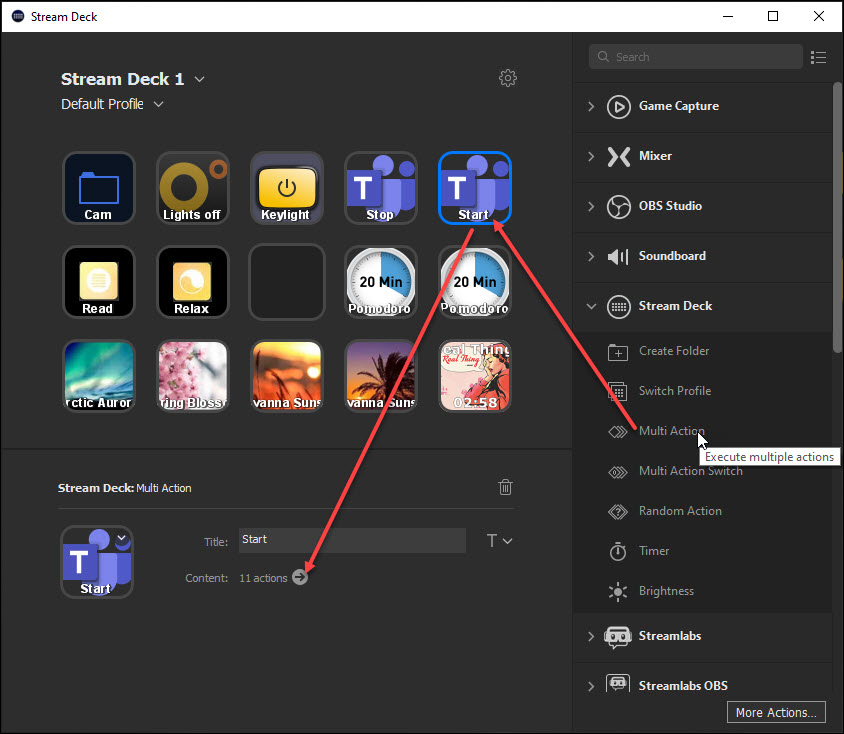This screenshot has width=844, height=734.
Task: Open Stream Deck settings gear
Action: point(508,78)
